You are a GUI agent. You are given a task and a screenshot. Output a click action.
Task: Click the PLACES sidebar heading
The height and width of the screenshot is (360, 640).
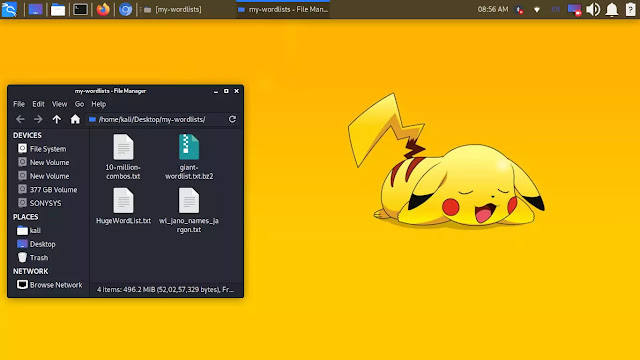coord(25,217)
